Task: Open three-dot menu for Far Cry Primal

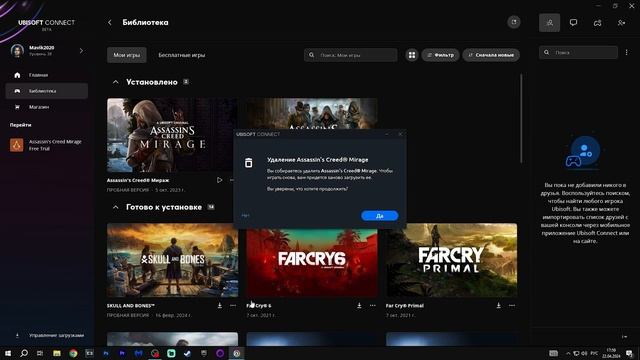Action: pyautogui.click(x=512, y=305)
